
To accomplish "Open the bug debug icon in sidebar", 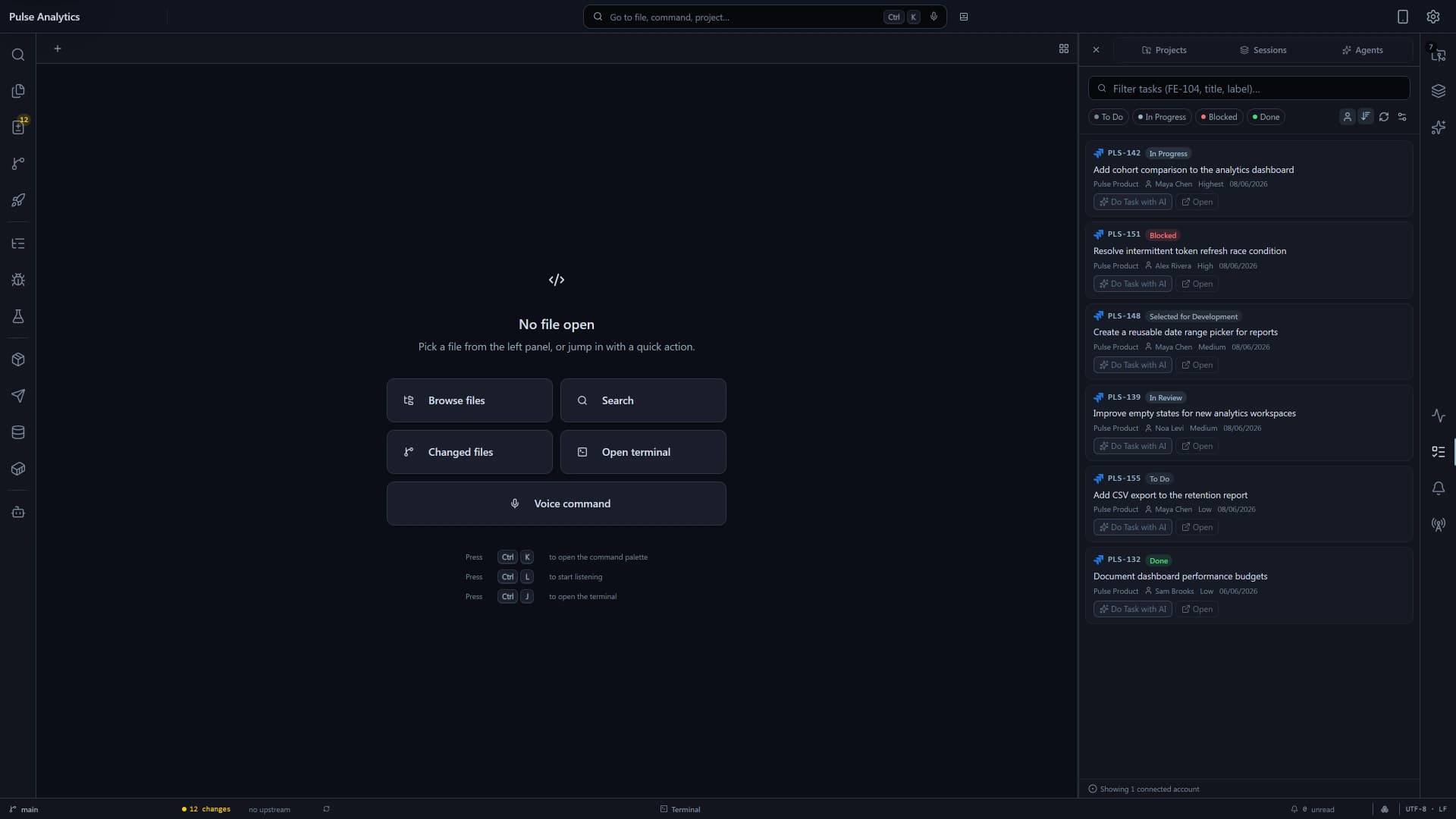I will coord(18,280).
